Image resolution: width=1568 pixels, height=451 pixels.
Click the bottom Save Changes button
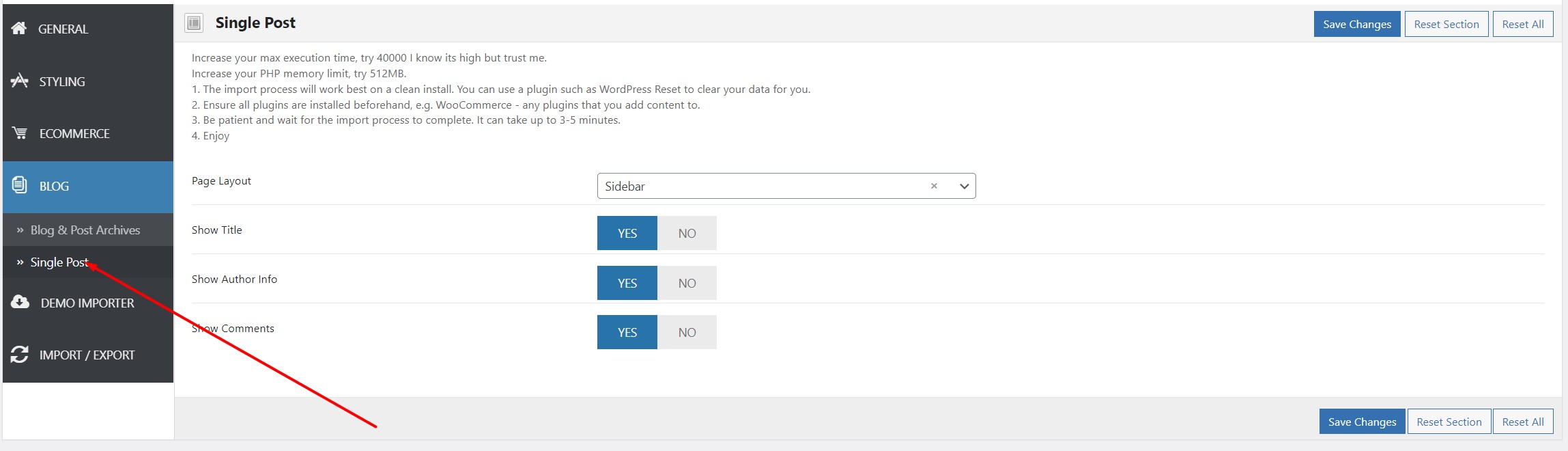click(1363, 422)
